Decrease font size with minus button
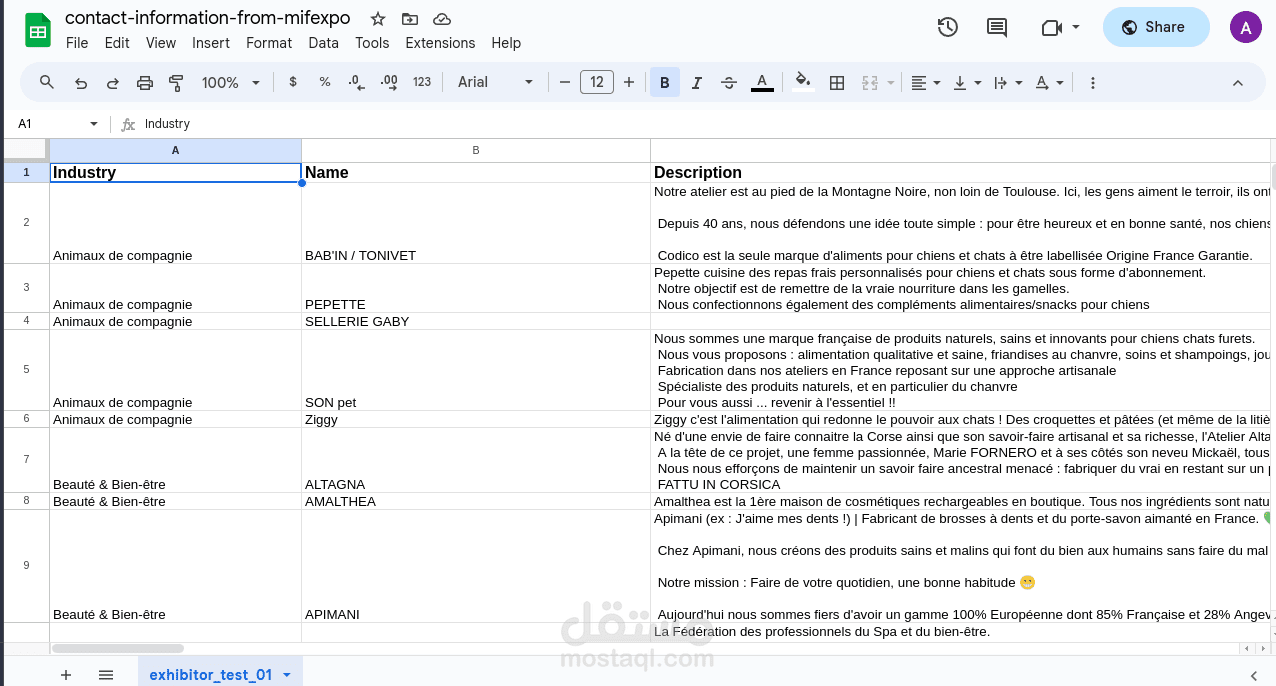Viewport: 1276px width, 686px height. [x=565, y=82]
